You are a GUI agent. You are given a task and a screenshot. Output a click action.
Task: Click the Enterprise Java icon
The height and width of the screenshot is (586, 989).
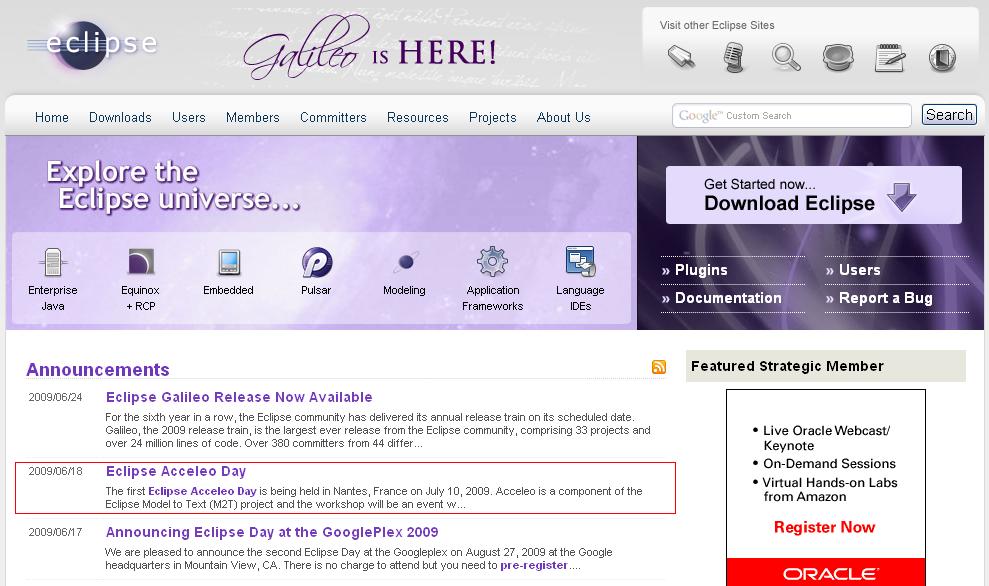53,263
